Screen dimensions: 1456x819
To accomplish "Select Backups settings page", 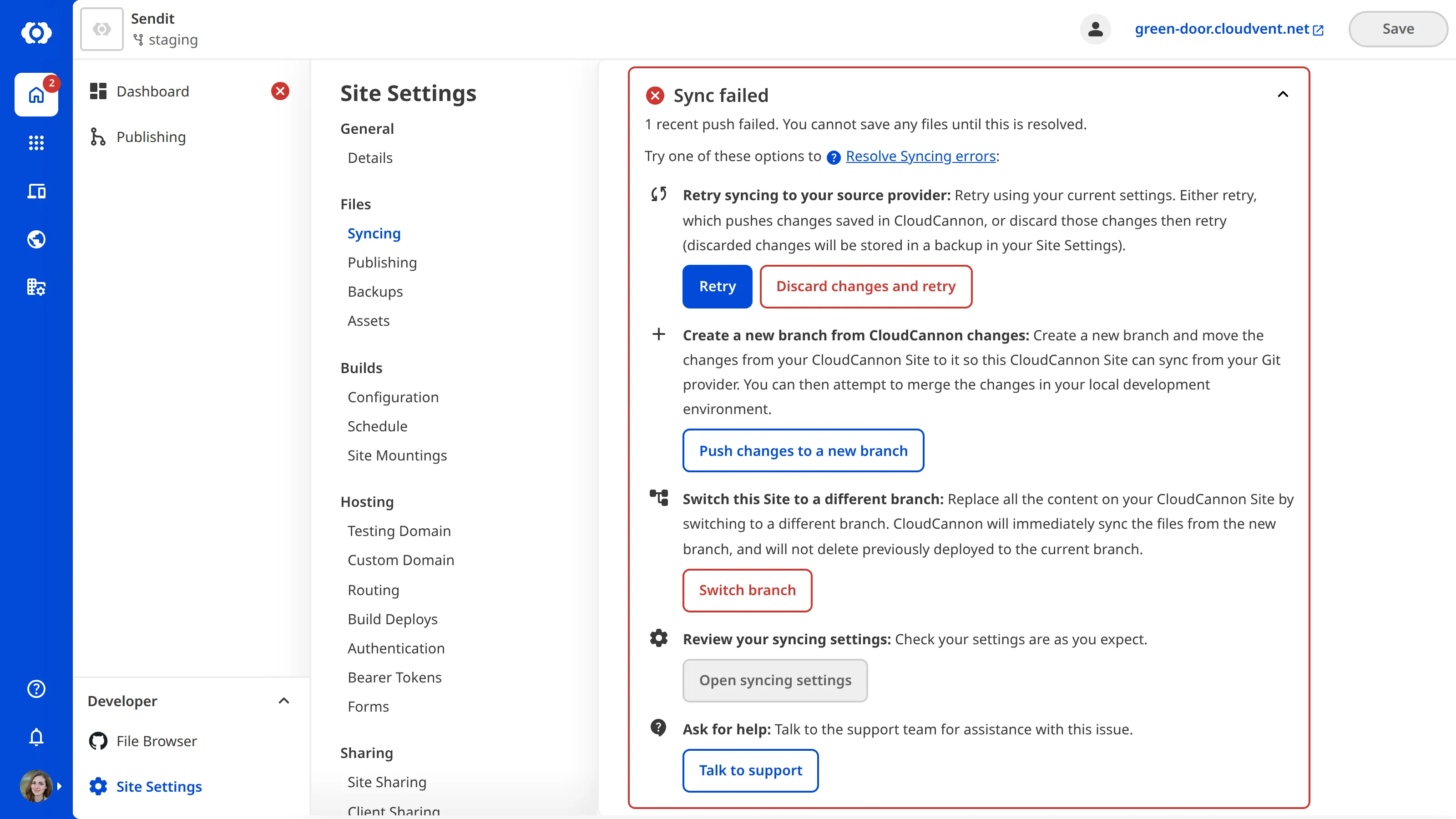I will pyautogui.click(x=375, y=292).
